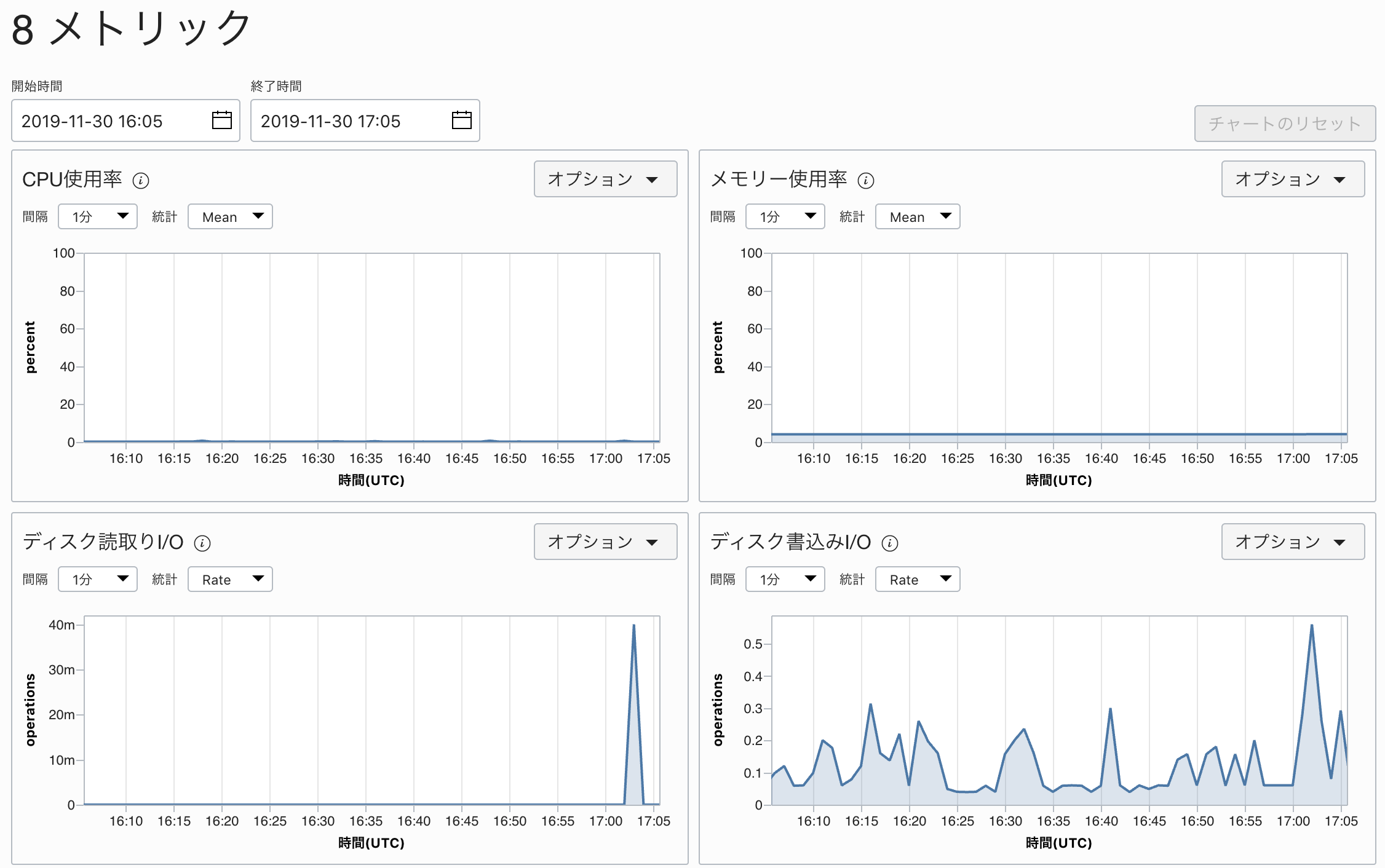This screenshot has height=868, width=1385.
Task: Change 統計 Mean dropdown in CPU使用率 panel
Action: (x=230, y=216)
